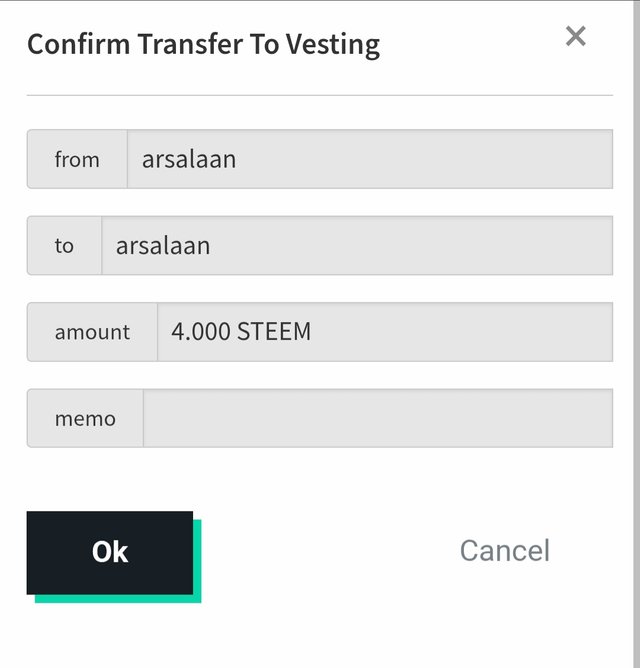The image size is (640, 668).
Task: Select the amount field showing 4.000 STEEM
Action: (x=385, y=332)
